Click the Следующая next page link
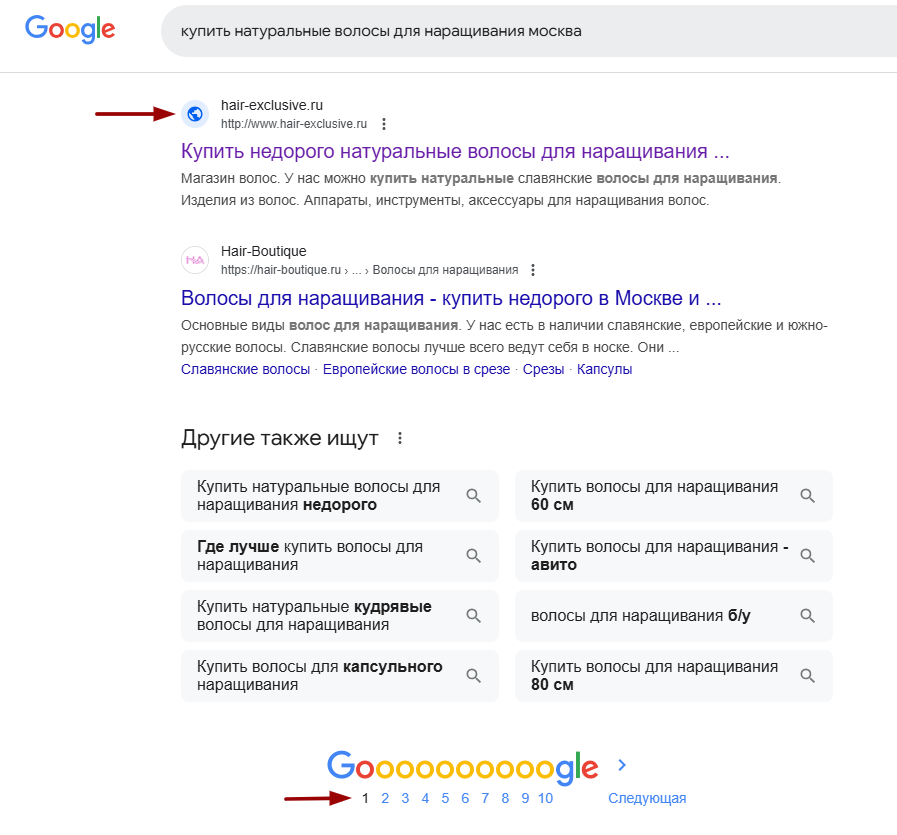 647,798
